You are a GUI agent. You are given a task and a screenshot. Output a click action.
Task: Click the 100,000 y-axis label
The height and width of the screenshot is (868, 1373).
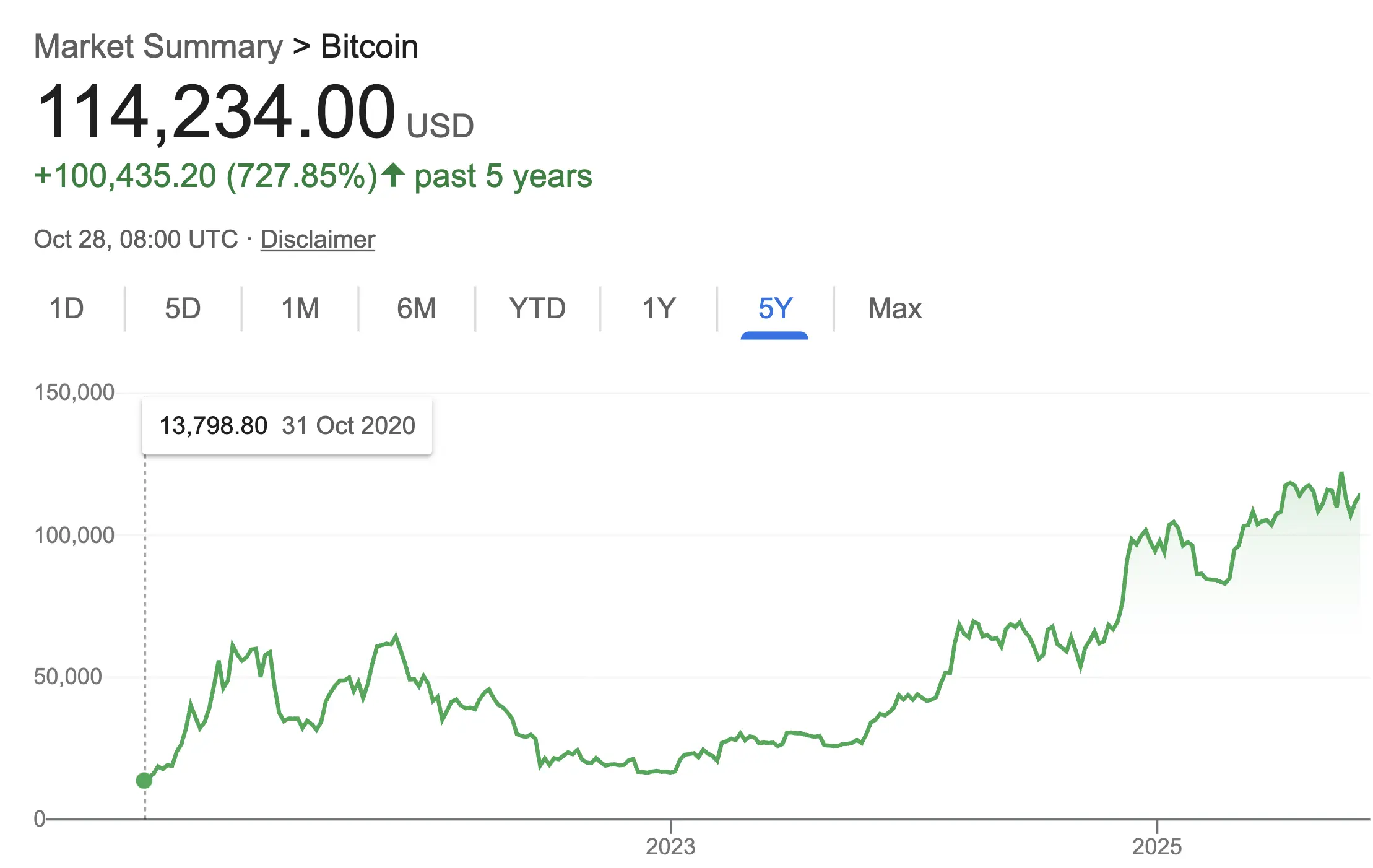(74, 535)
